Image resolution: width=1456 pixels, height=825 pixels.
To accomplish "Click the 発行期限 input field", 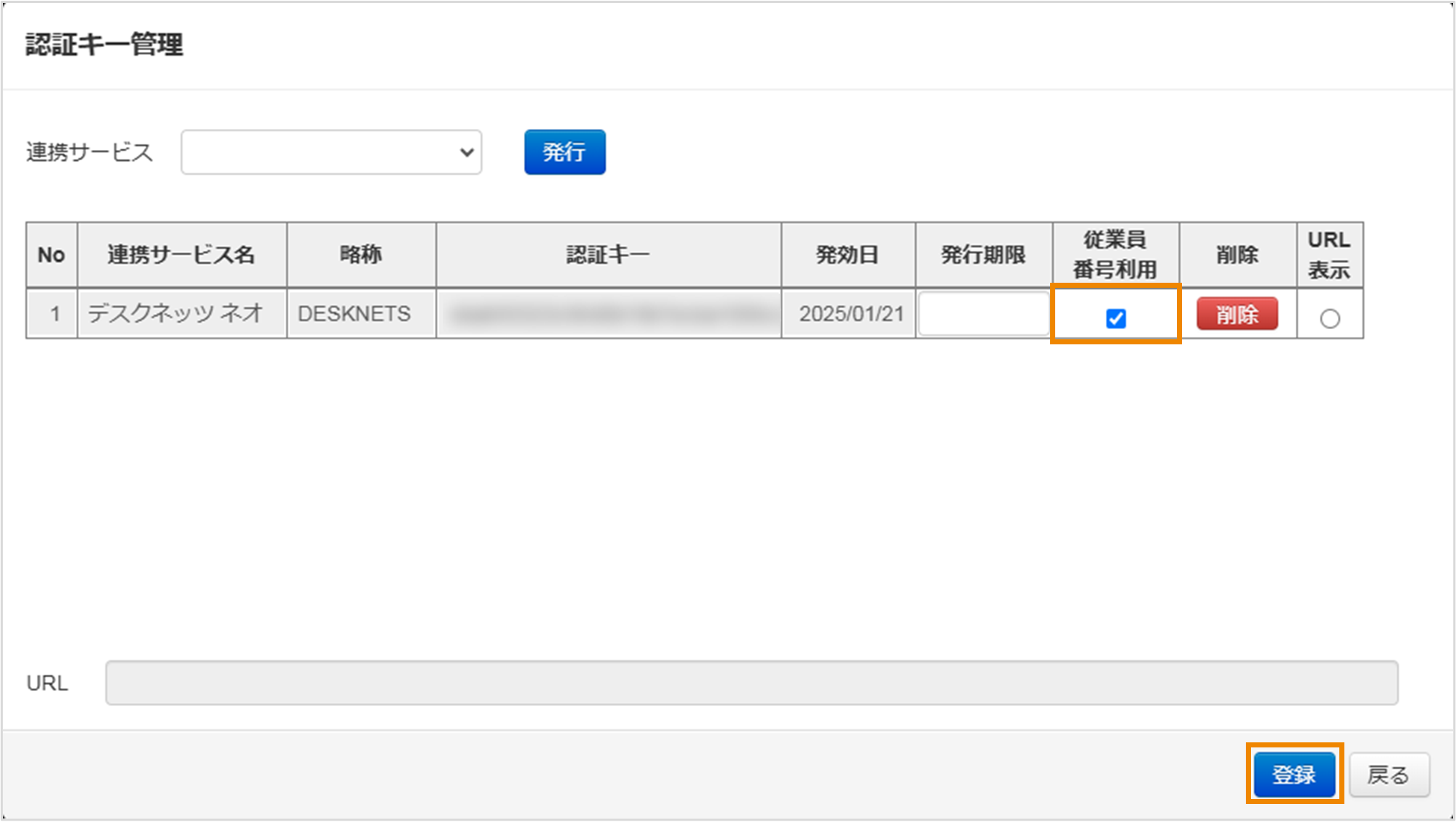I will [x=983, y=314].
